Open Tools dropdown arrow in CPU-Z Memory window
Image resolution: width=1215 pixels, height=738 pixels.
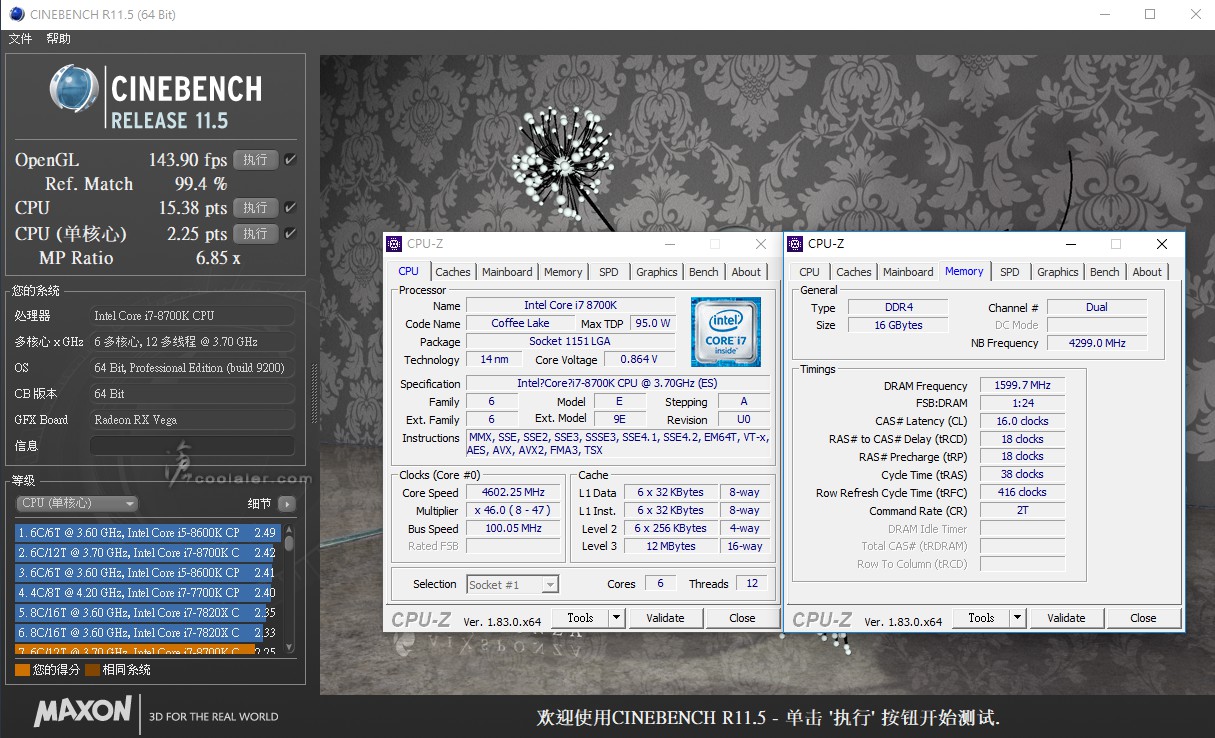tap(1018, 618)
